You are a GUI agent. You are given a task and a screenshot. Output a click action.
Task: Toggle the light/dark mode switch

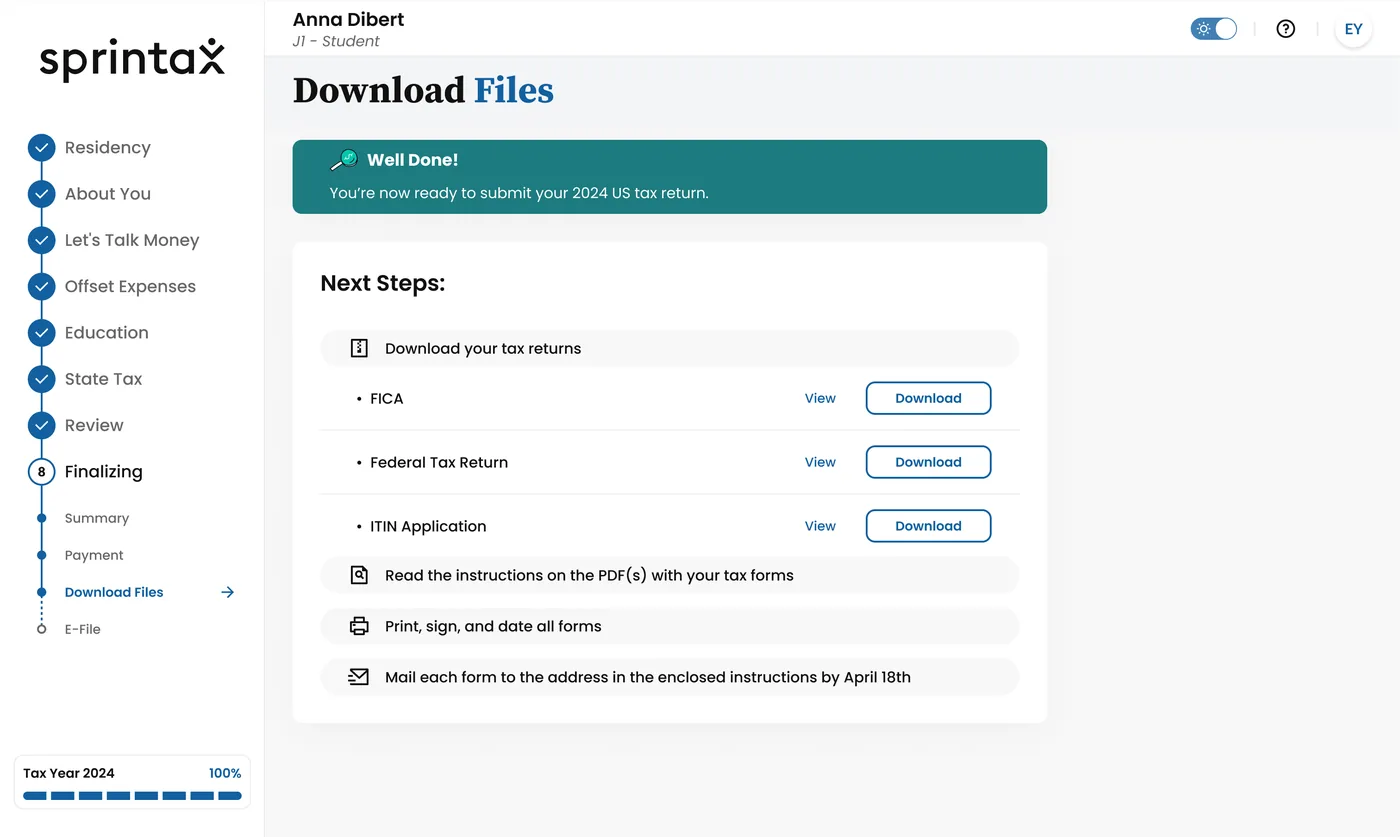tap(1213, 29)
